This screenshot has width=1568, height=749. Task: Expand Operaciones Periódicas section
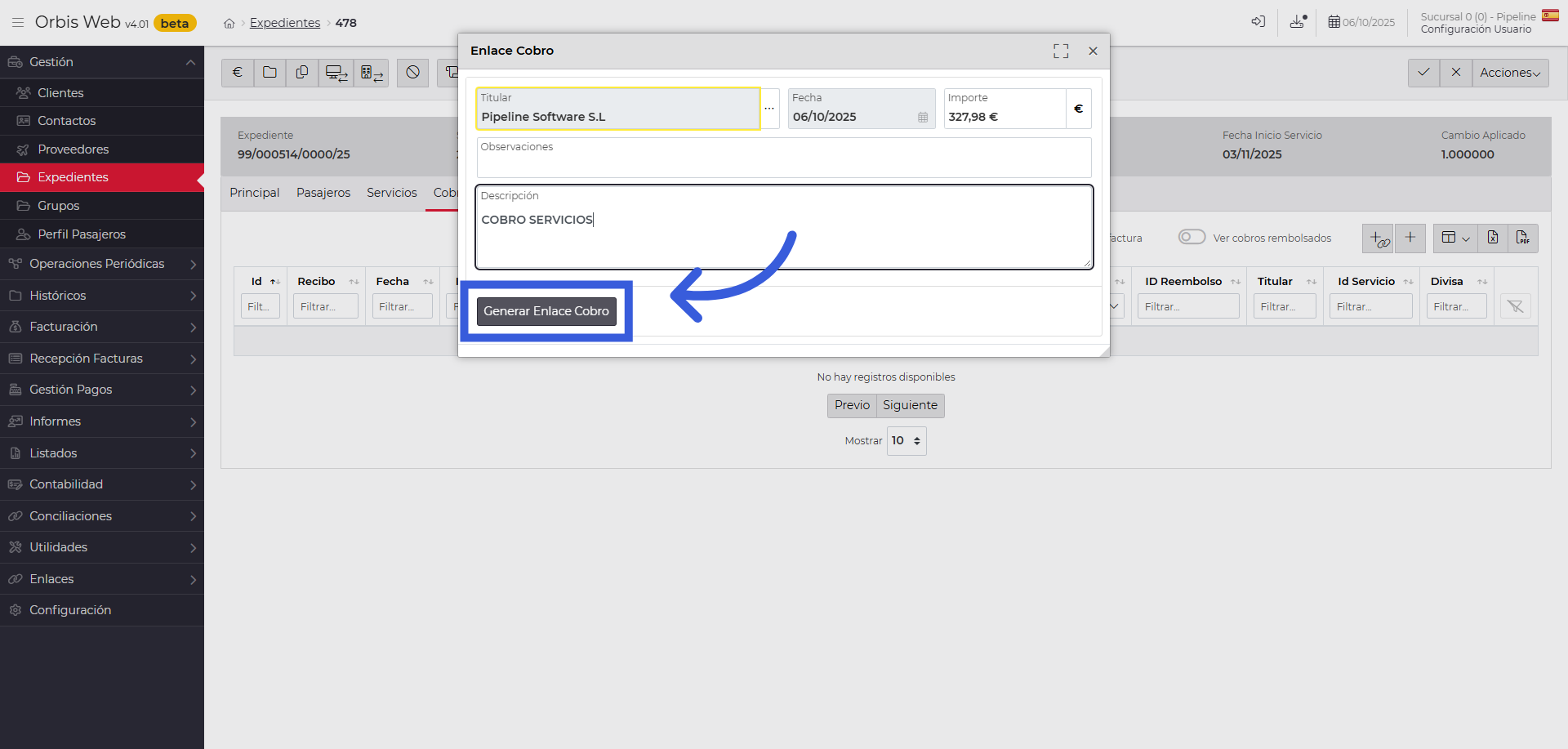pyautogui.click(x=102, y=264)
